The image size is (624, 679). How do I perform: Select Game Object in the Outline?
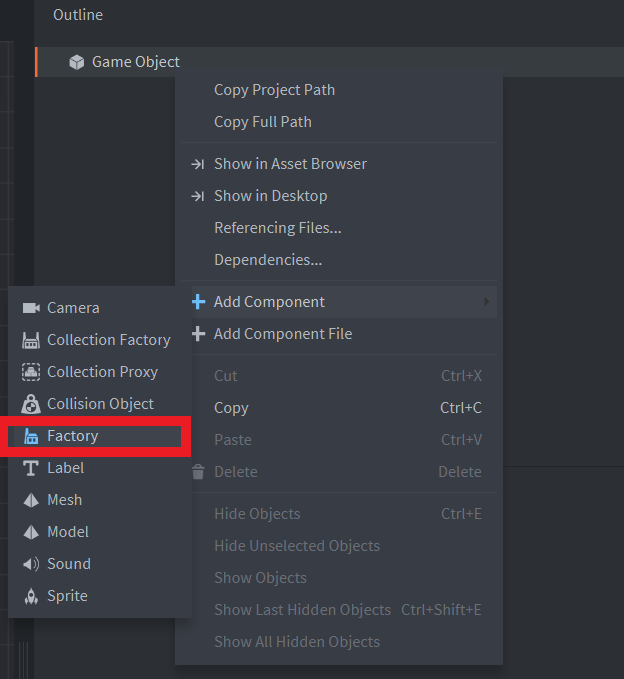[x=330, y=62]
